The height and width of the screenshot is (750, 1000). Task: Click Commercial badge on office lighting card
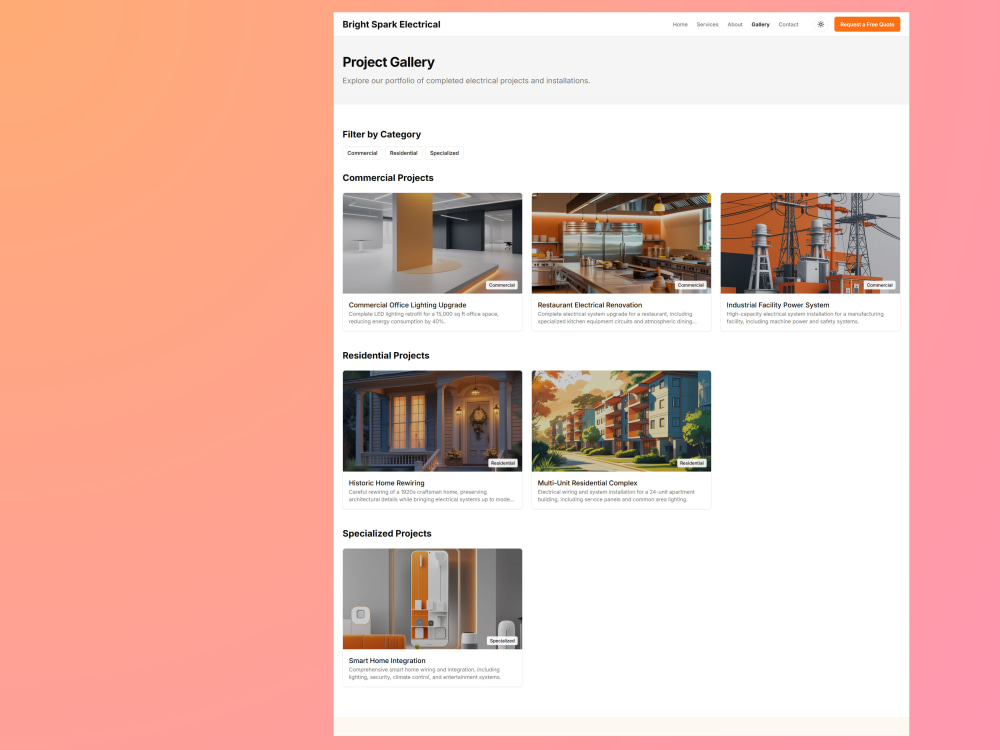point(501,285)
